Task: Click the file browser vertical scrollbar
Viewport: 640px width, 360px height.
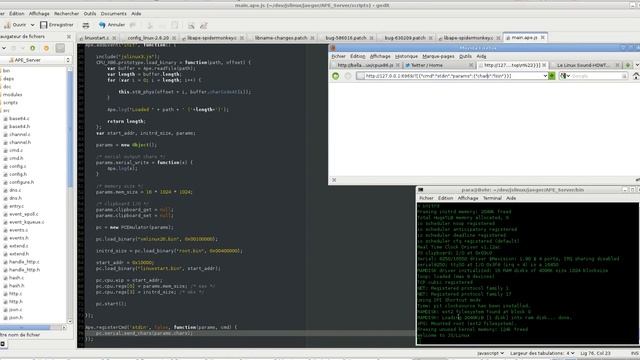Action: (x=70, y=127)
